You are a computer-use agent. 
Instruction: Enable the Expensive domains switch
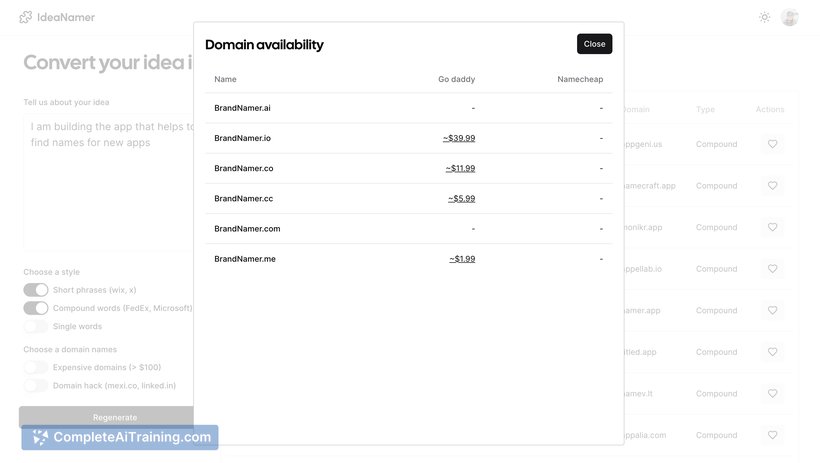coord(36,367)
